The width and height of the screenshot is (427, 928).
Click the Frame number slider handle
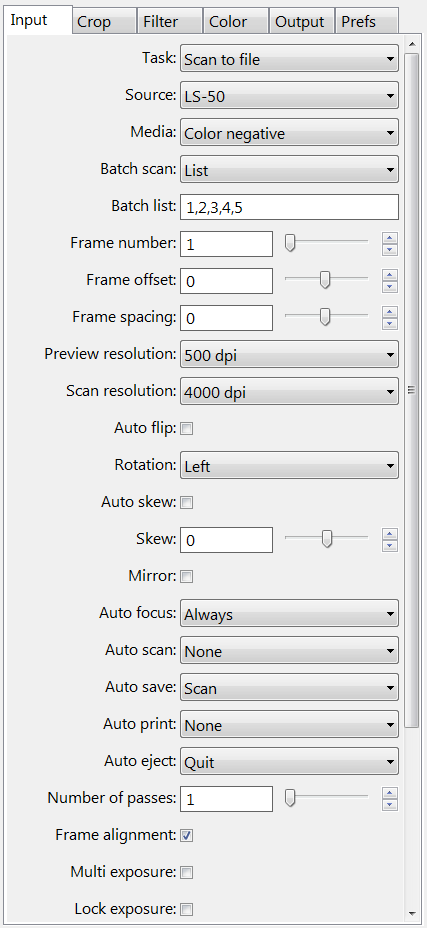pyautogui.click(x=290, y=243)
